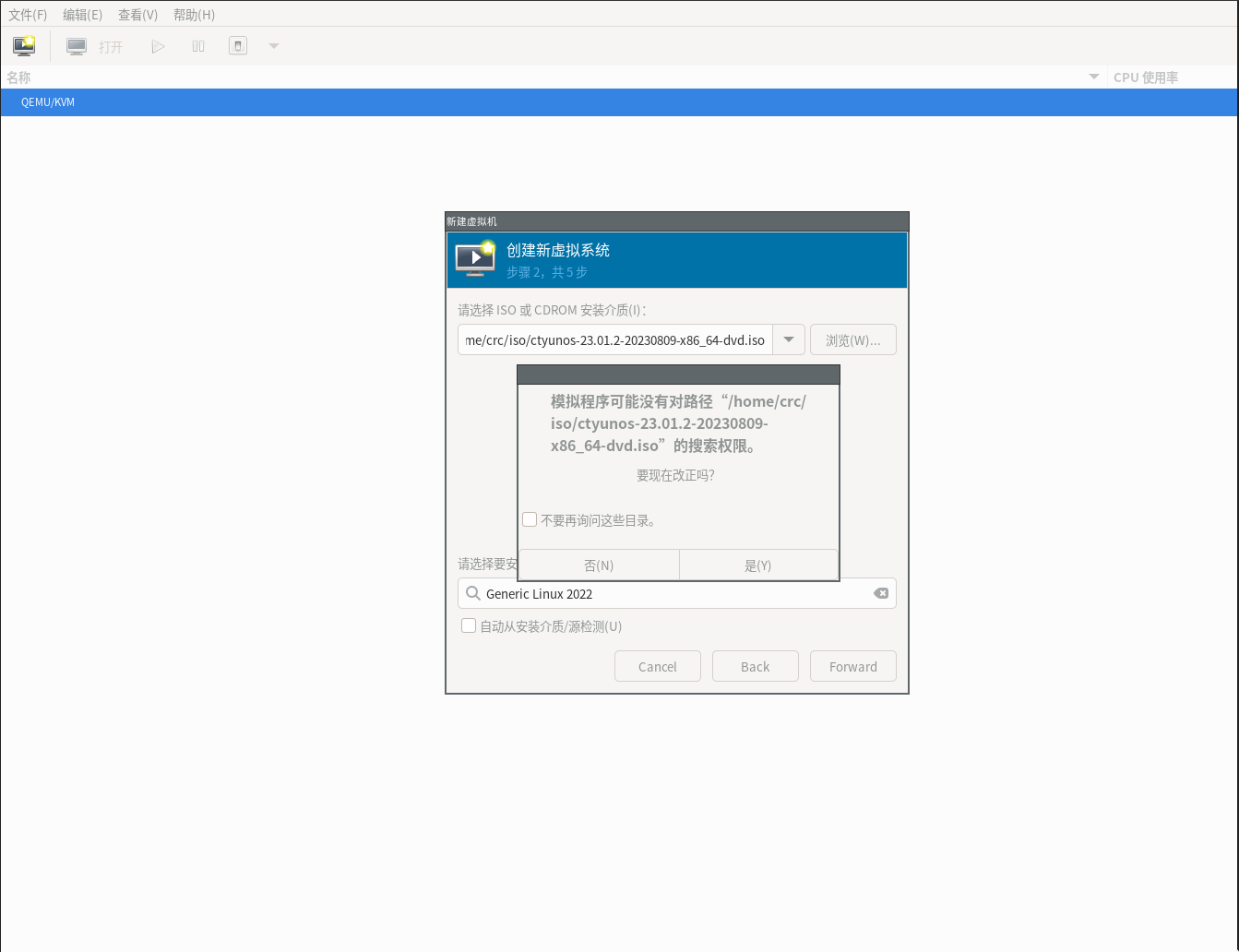Click 是(Y) to fix permissions
Screen dimensions: 1239x952
tap(758, 565)
